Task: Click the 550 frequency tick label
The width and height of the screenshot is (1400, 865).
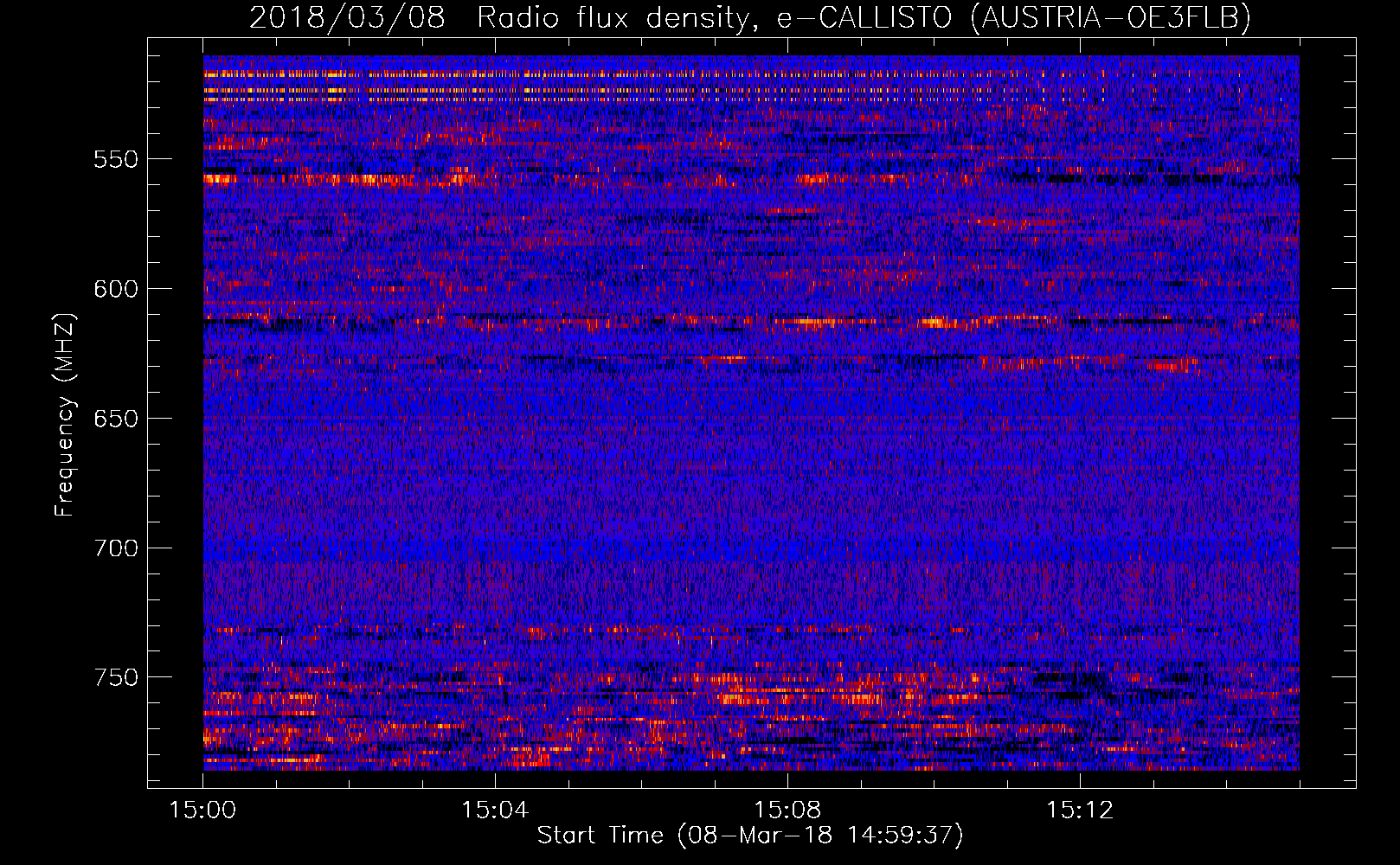Action: (116, 159)
